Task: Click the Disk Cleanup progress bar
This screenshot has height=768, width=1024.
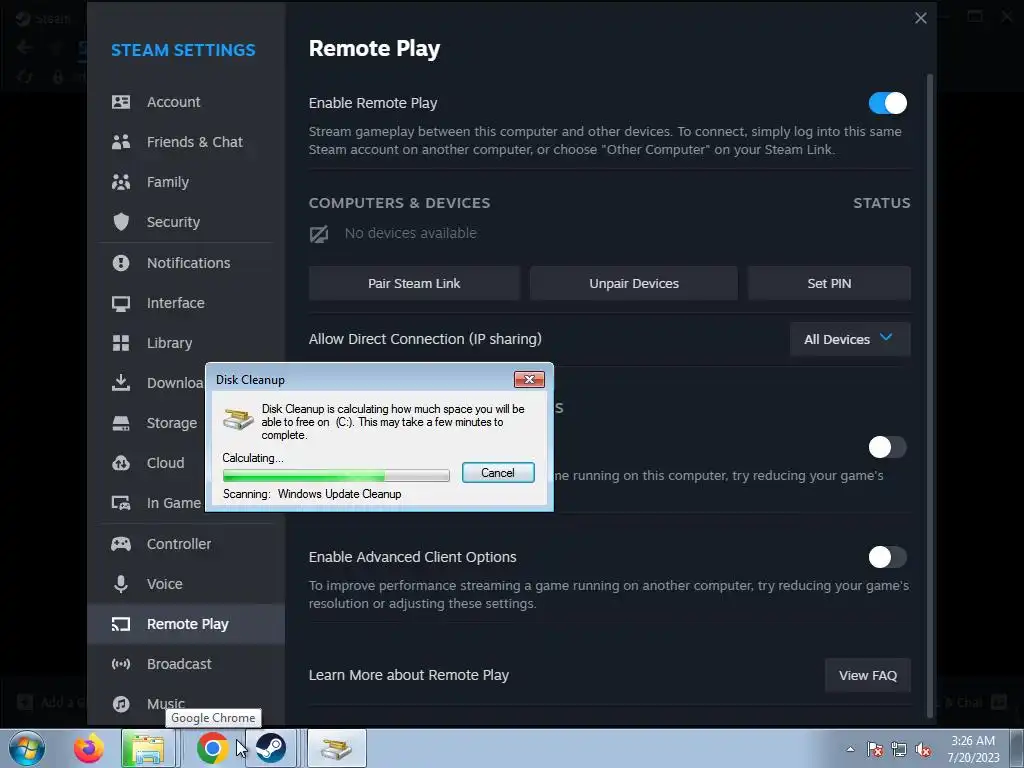Action: tap(336, 475)
